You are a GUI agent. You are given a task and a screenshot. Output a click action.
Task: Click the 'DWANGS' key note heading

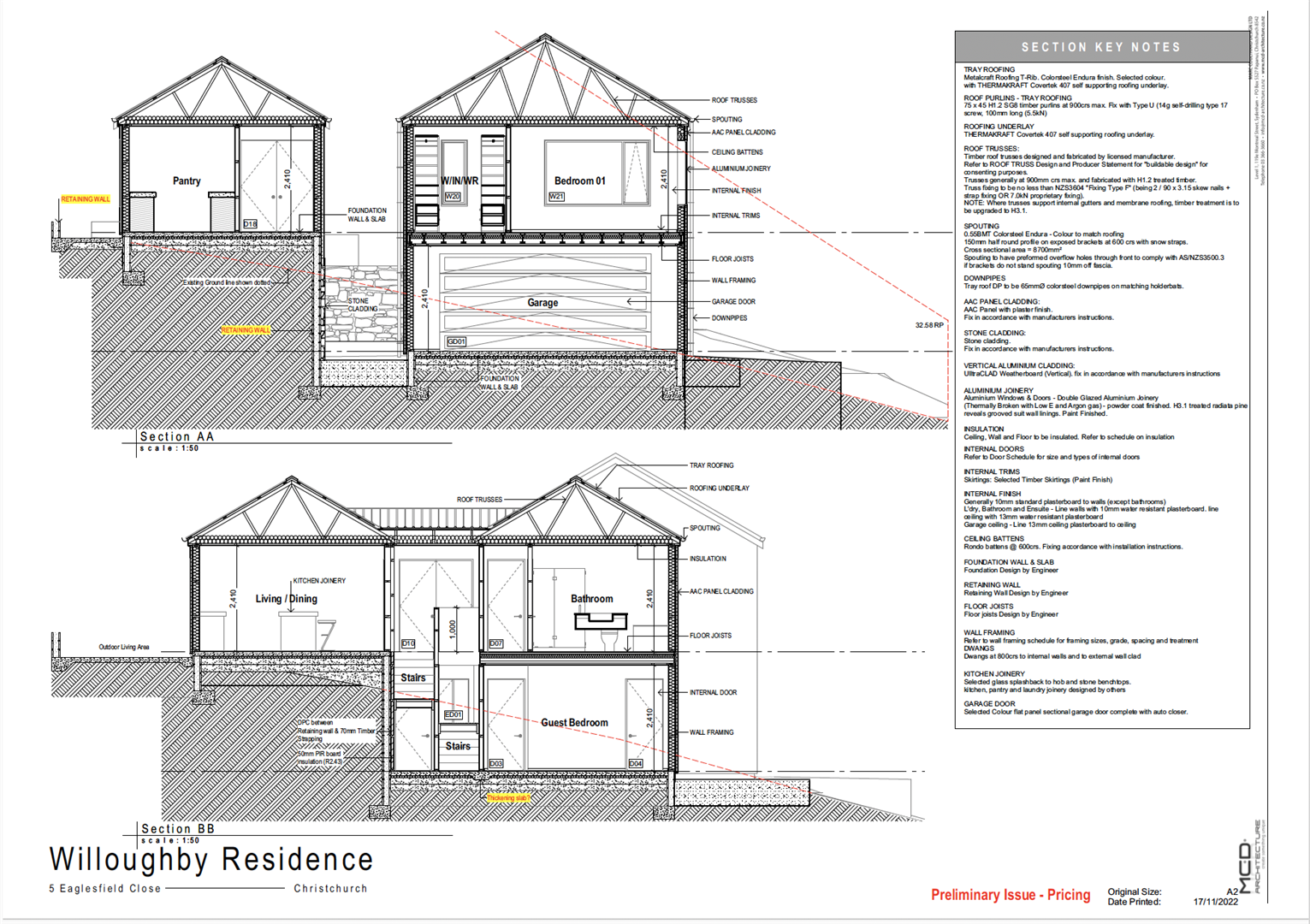coord(979,649)
